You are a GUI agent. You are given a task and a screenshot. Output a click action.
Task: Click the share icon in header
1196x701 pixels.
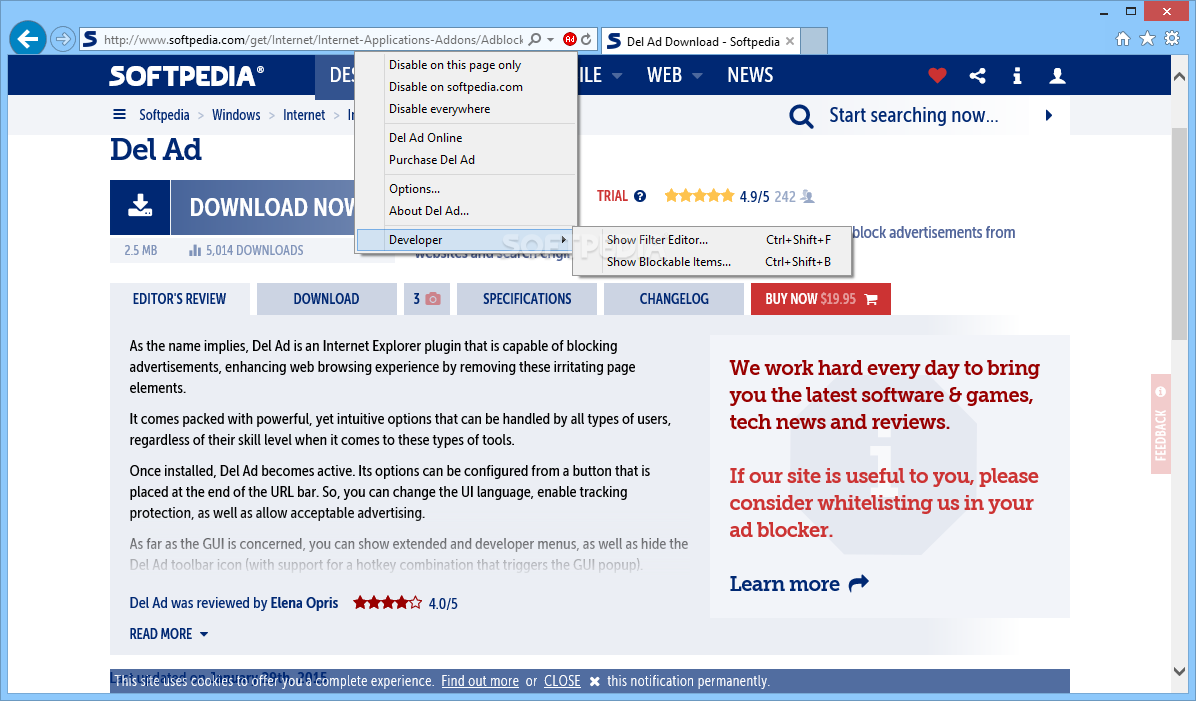977,76
